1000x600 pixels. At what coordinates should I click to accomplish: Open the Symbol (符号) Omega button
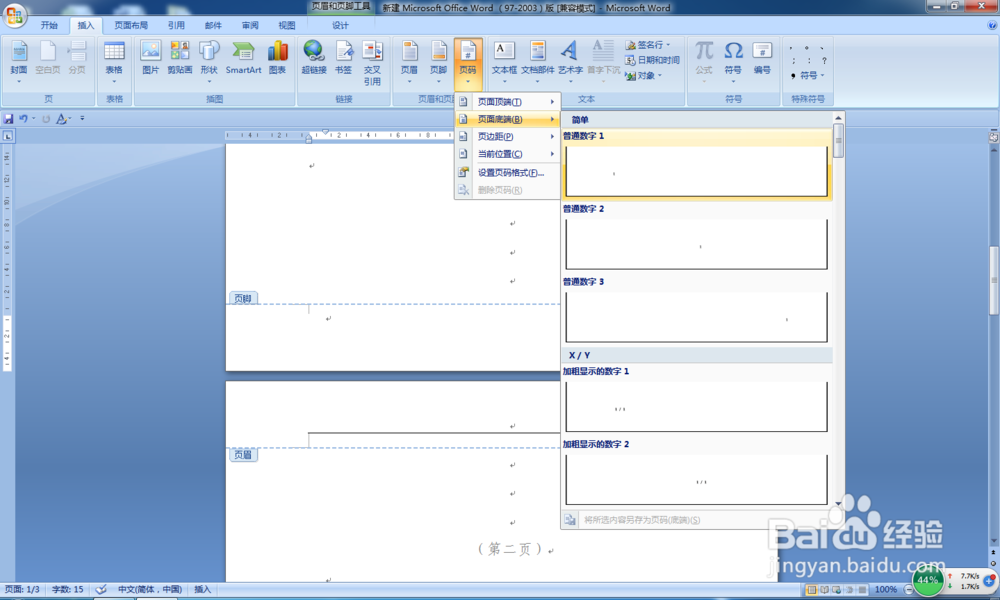pos(733,62)
